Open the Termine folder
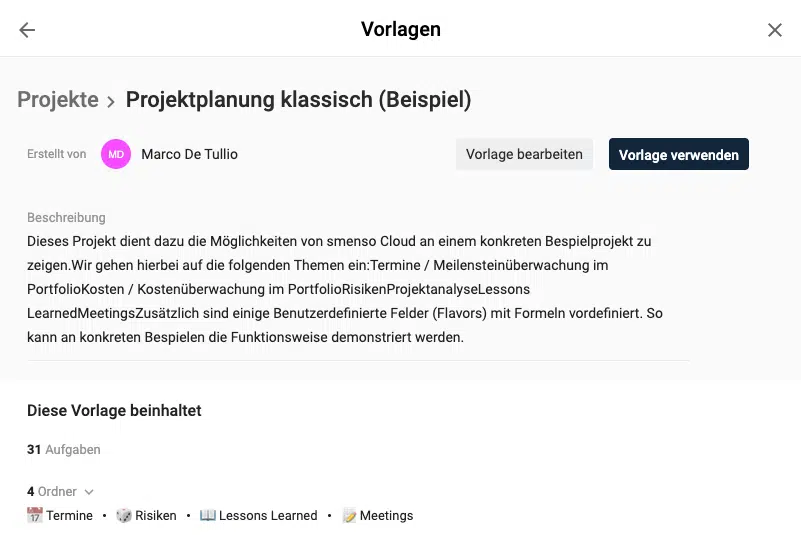Image resolution: width=801 pixels, height=535 pixels. pos(69,515)
